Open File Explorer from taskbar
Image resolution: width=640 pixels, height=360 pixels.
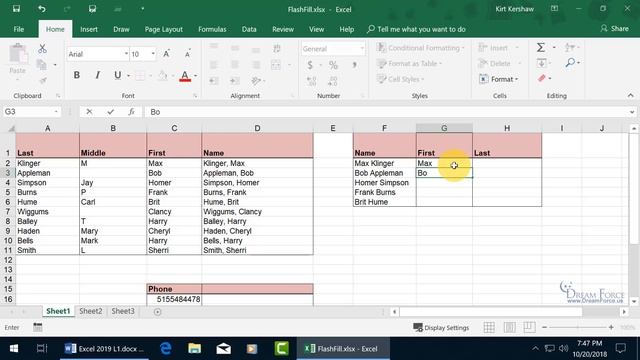pos(194,349)
